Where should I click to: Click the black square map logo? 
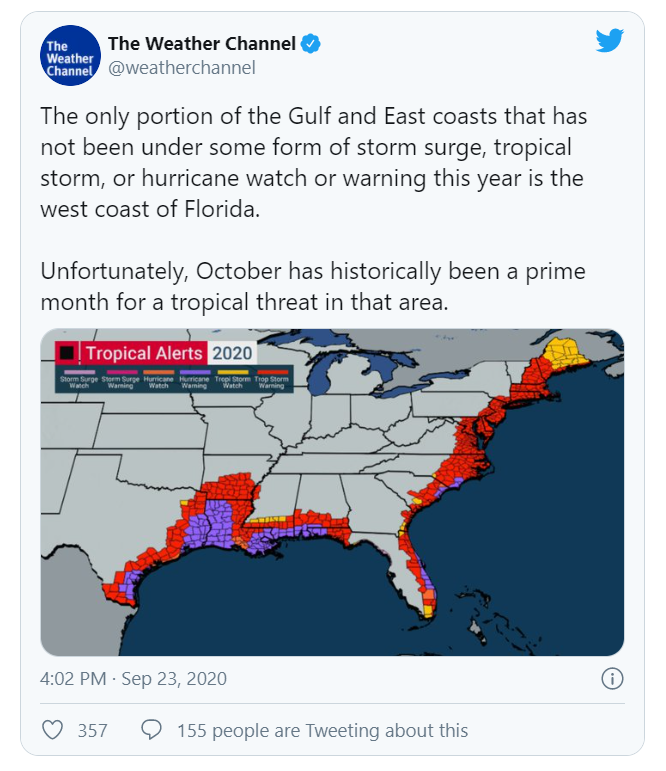(67, 353)
